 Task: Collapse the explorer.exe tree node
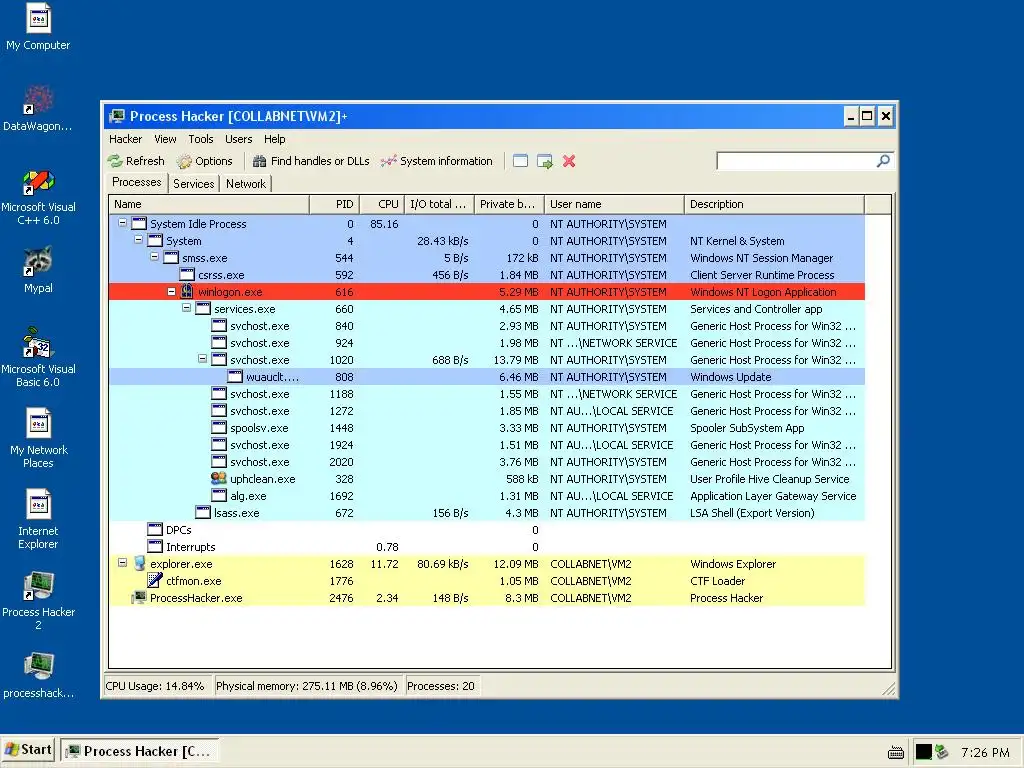pyautogui.click(x=122, y=562)
